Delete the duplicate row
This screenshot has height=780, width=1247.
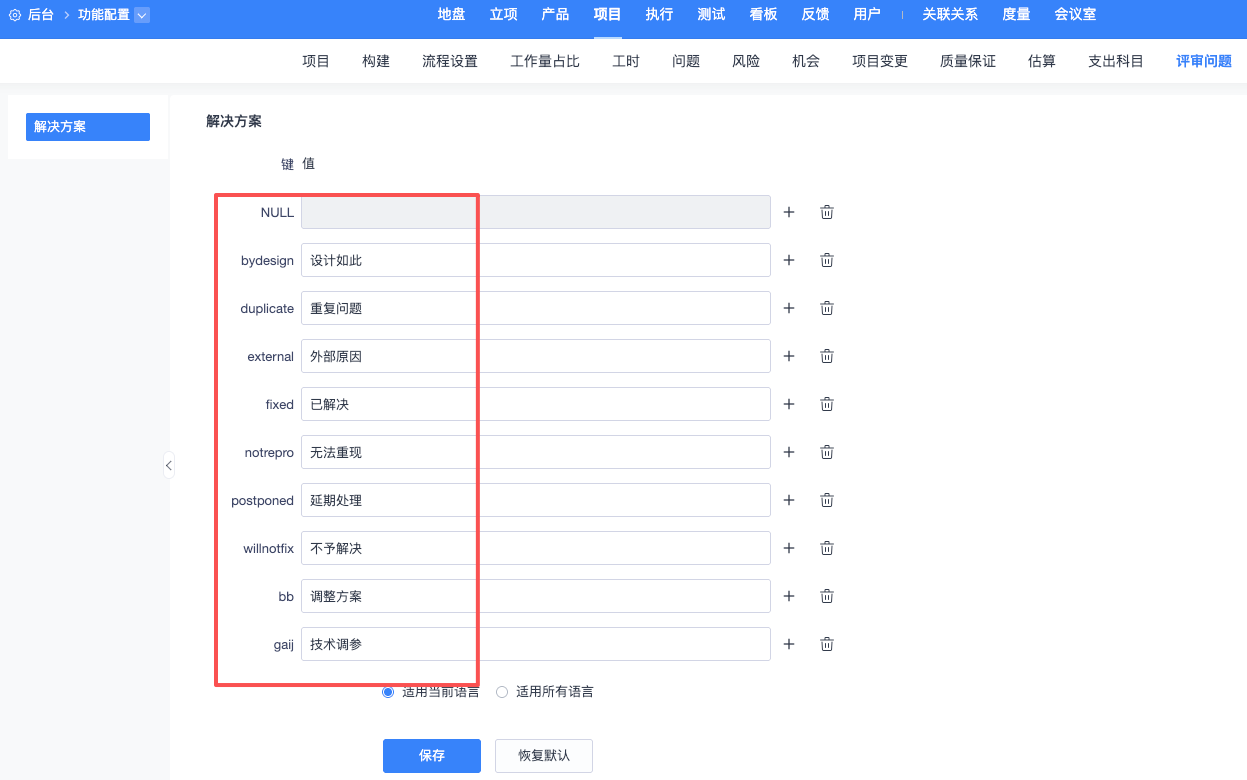(827, 308)
